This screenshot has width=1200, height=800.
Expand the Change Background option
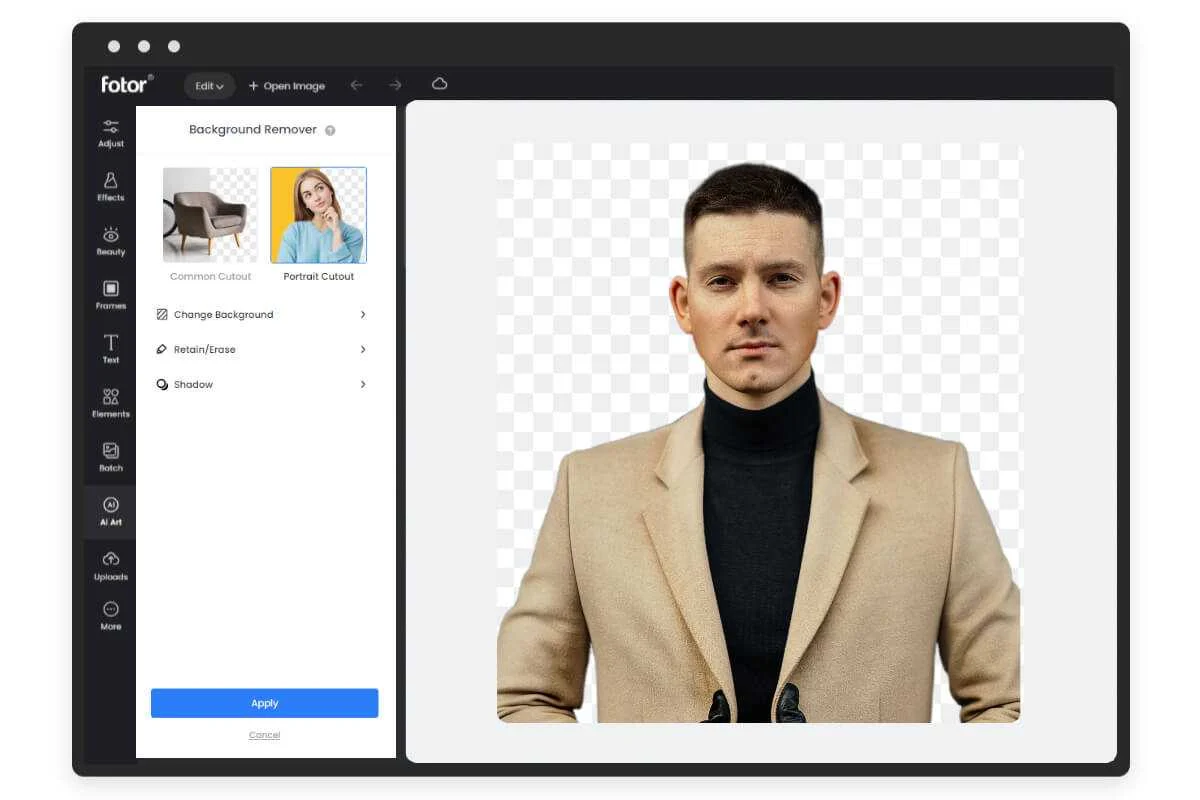point(263,314)
